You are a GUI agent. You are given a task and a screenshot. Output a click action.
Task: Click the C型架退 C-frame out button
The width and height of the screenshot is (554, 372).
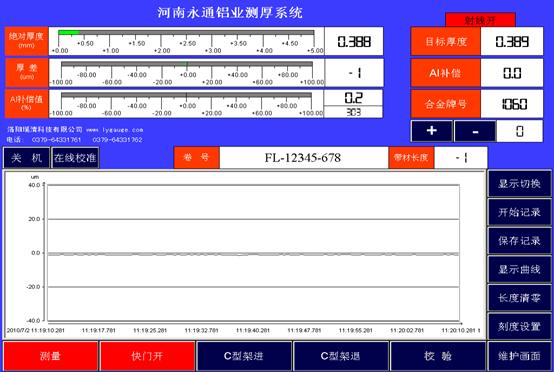tap(341, 356)
